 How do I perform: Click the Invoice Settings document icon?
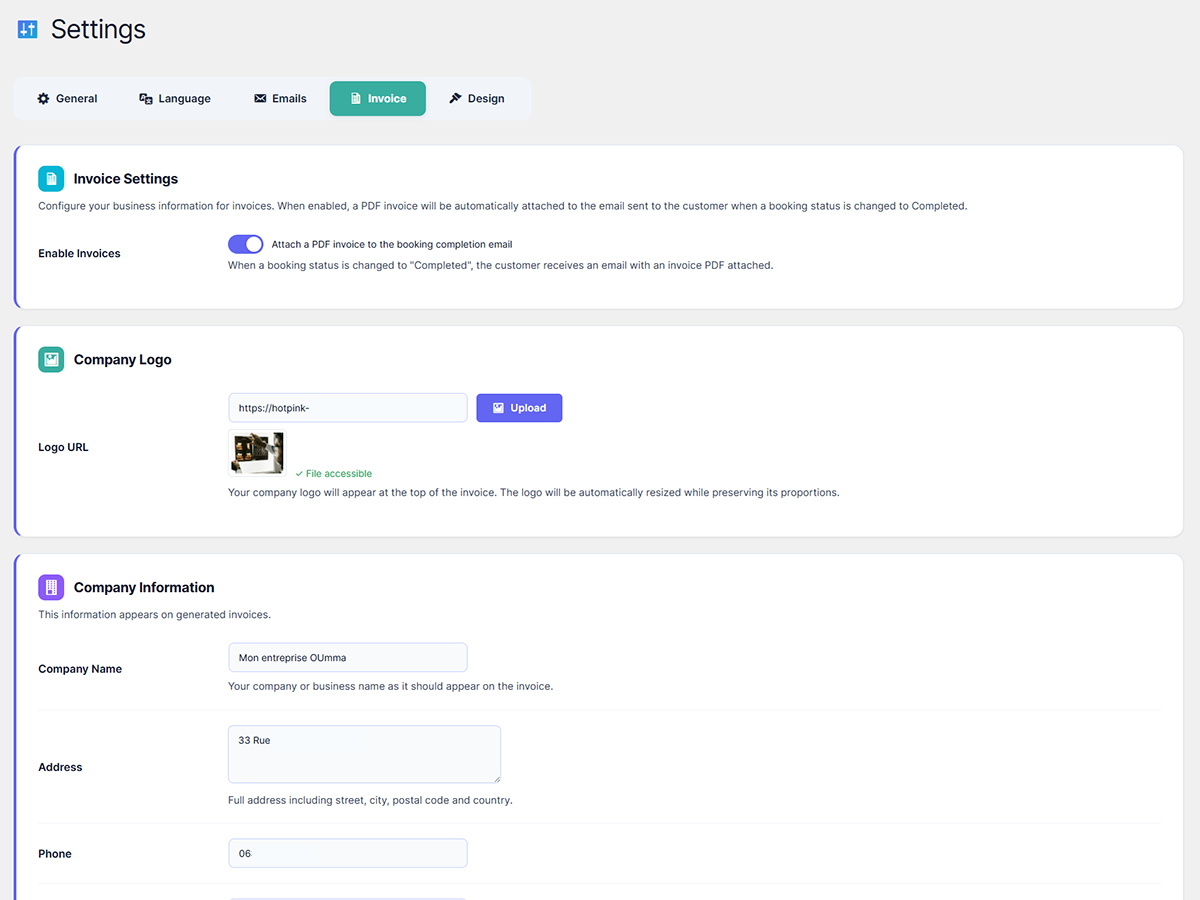51,179
